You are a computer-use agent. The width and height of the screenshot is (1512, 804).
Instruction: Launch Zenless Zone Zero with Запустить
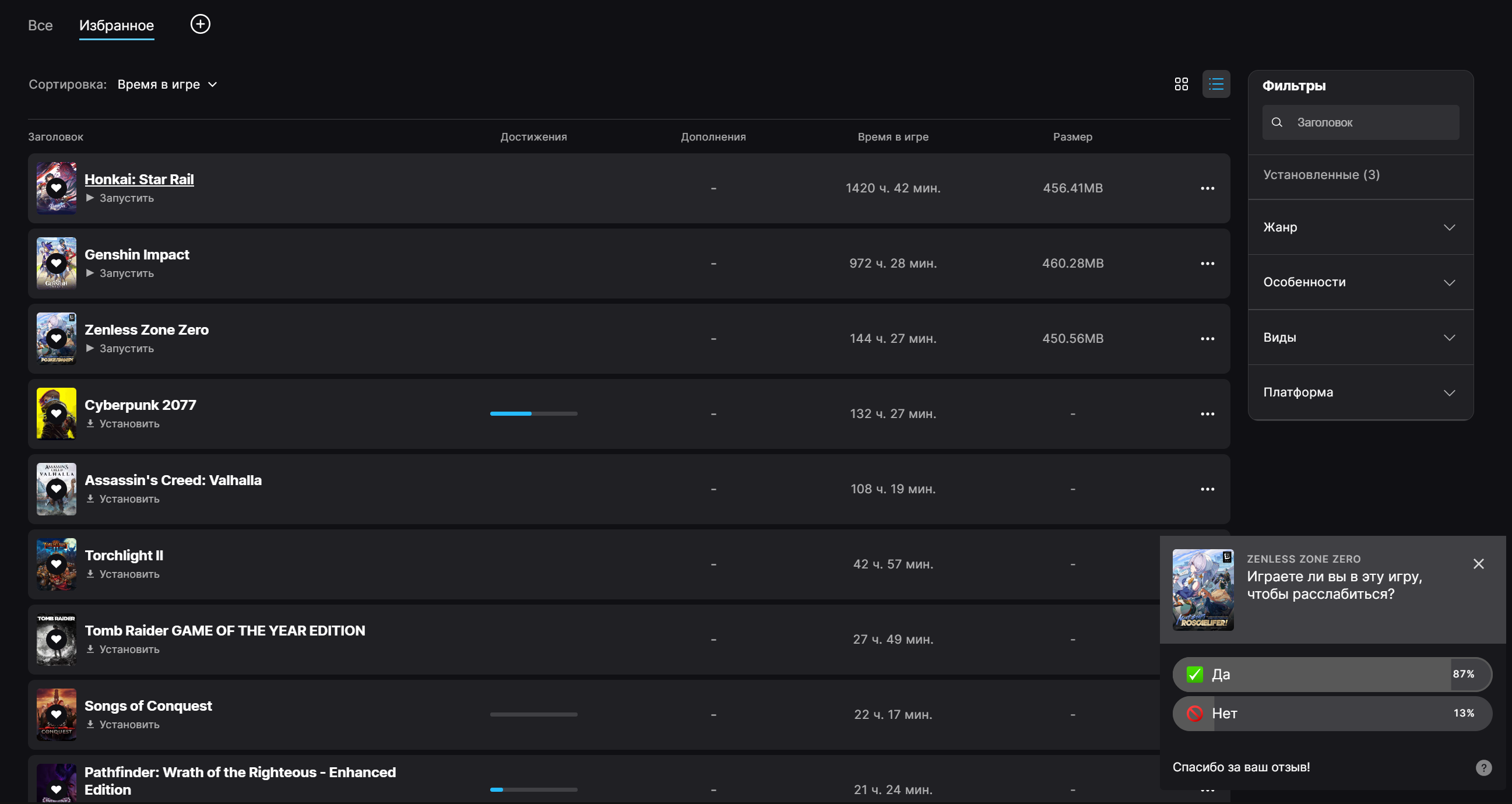click(x=119, y=348)
